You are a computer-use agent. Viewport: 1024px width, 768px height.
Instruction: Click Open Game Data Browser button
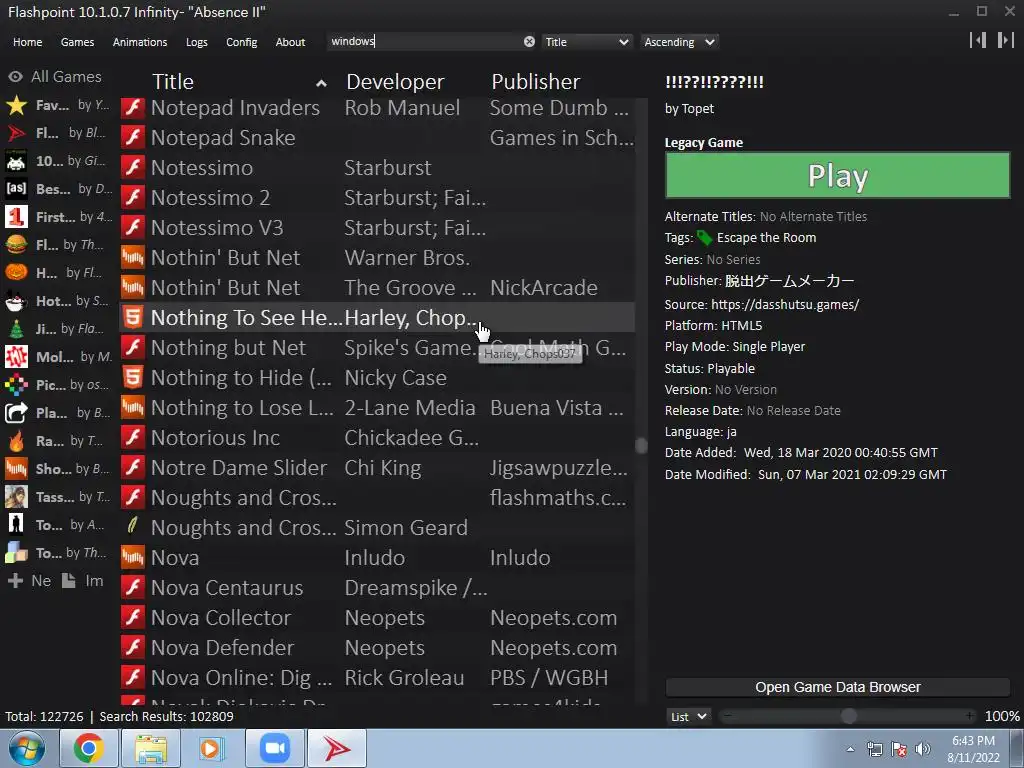point(837,687)
